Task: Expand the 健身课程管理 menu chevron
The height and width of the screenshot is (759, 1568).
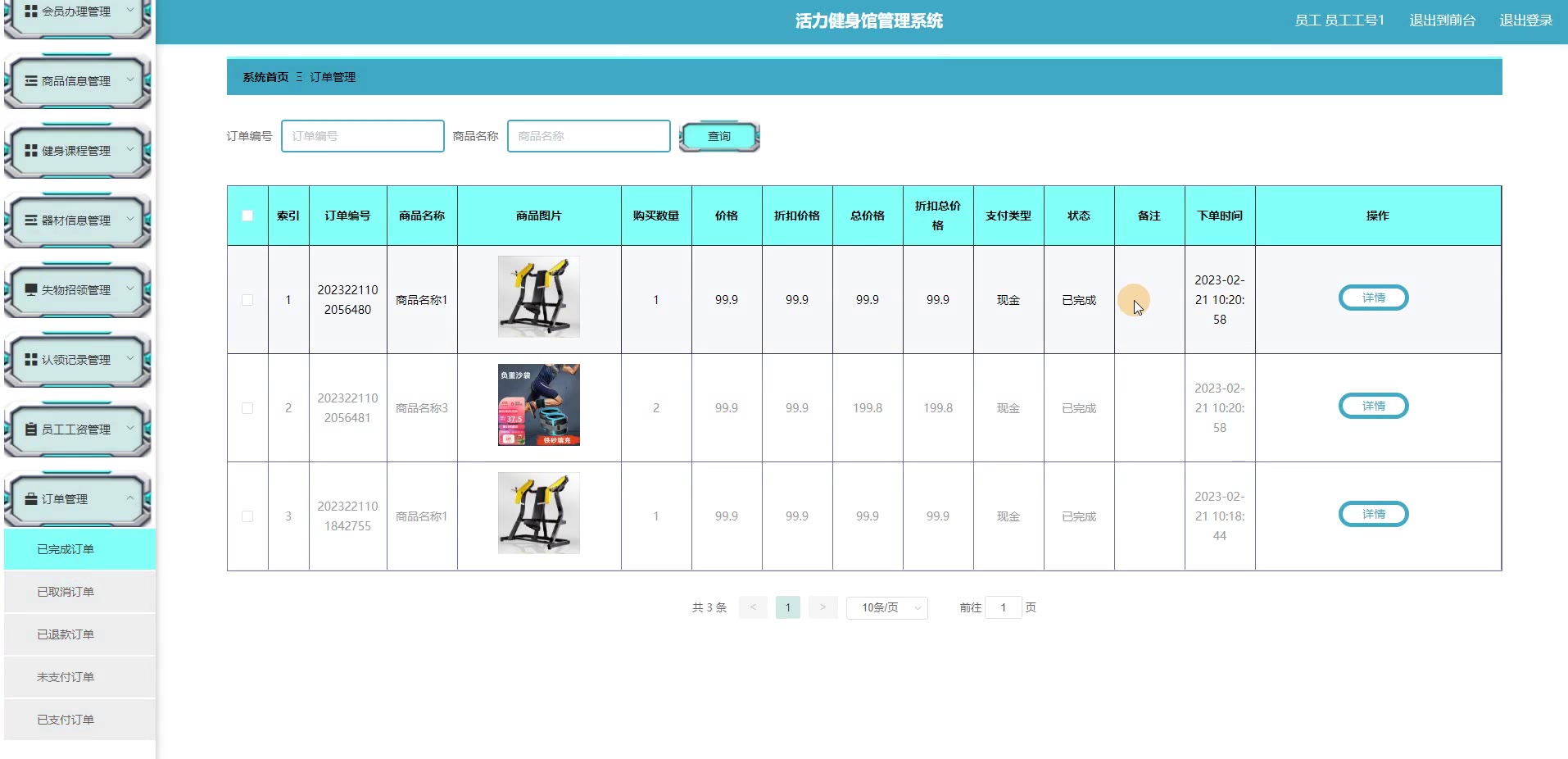Action: [x=129, y=150]
